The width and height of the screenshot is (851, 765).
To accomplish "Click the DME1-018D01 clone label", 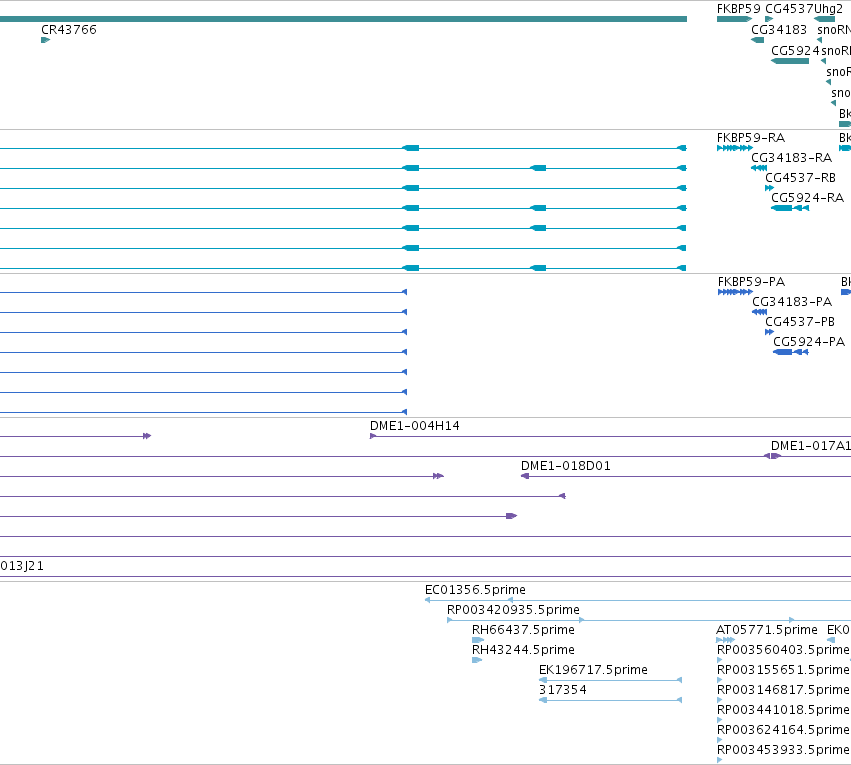I will tap(566, 466).
